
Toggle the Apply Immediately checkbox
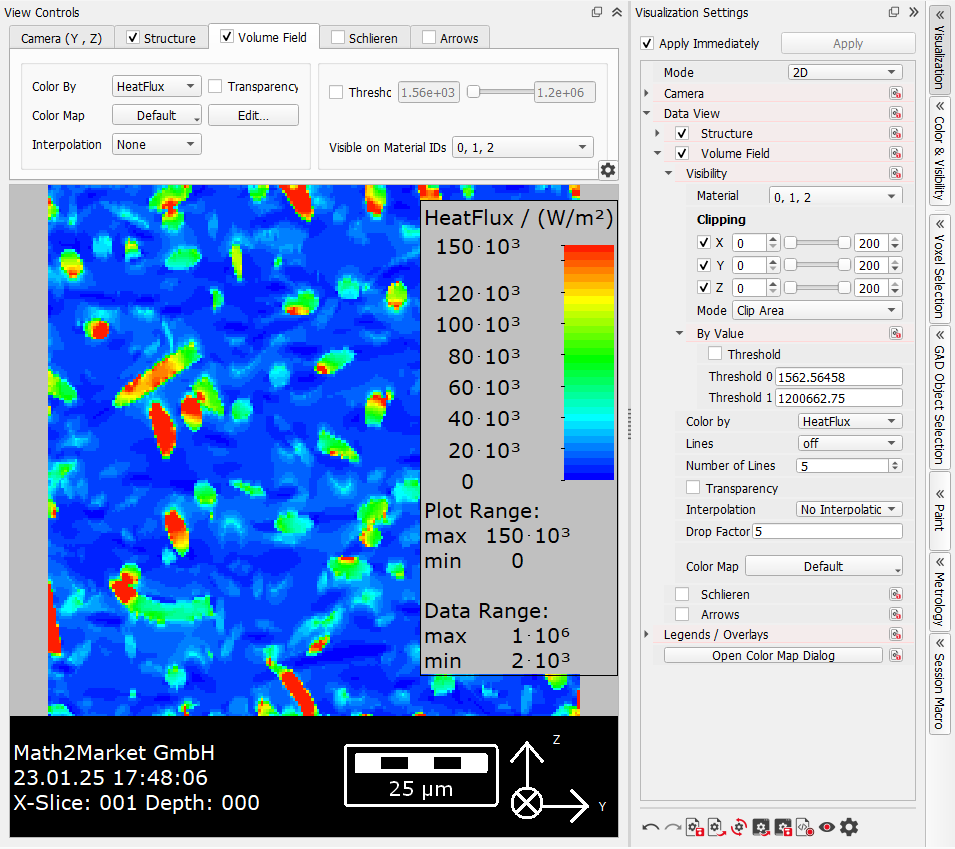[647, 44]
